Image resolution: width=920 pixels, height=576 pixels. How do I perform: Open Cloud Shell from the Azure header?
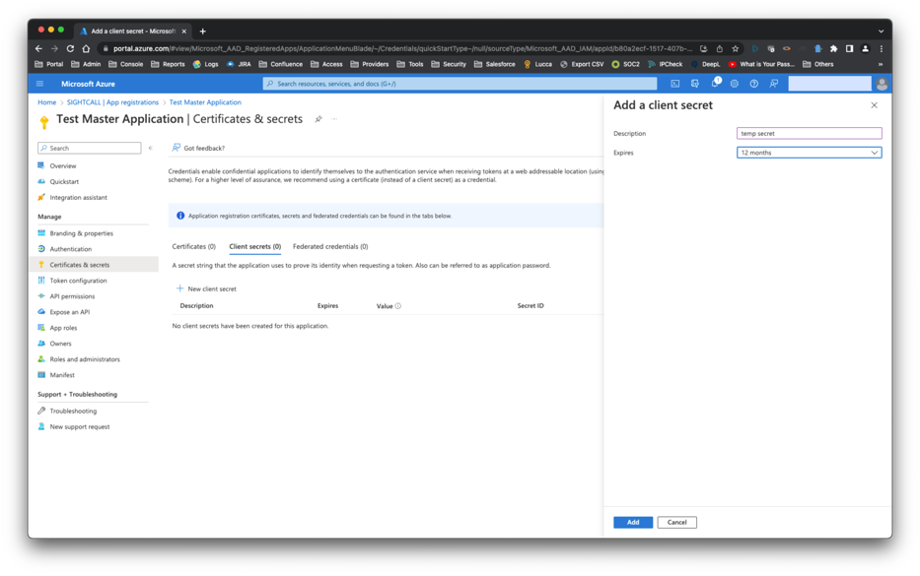click(675, 84)
